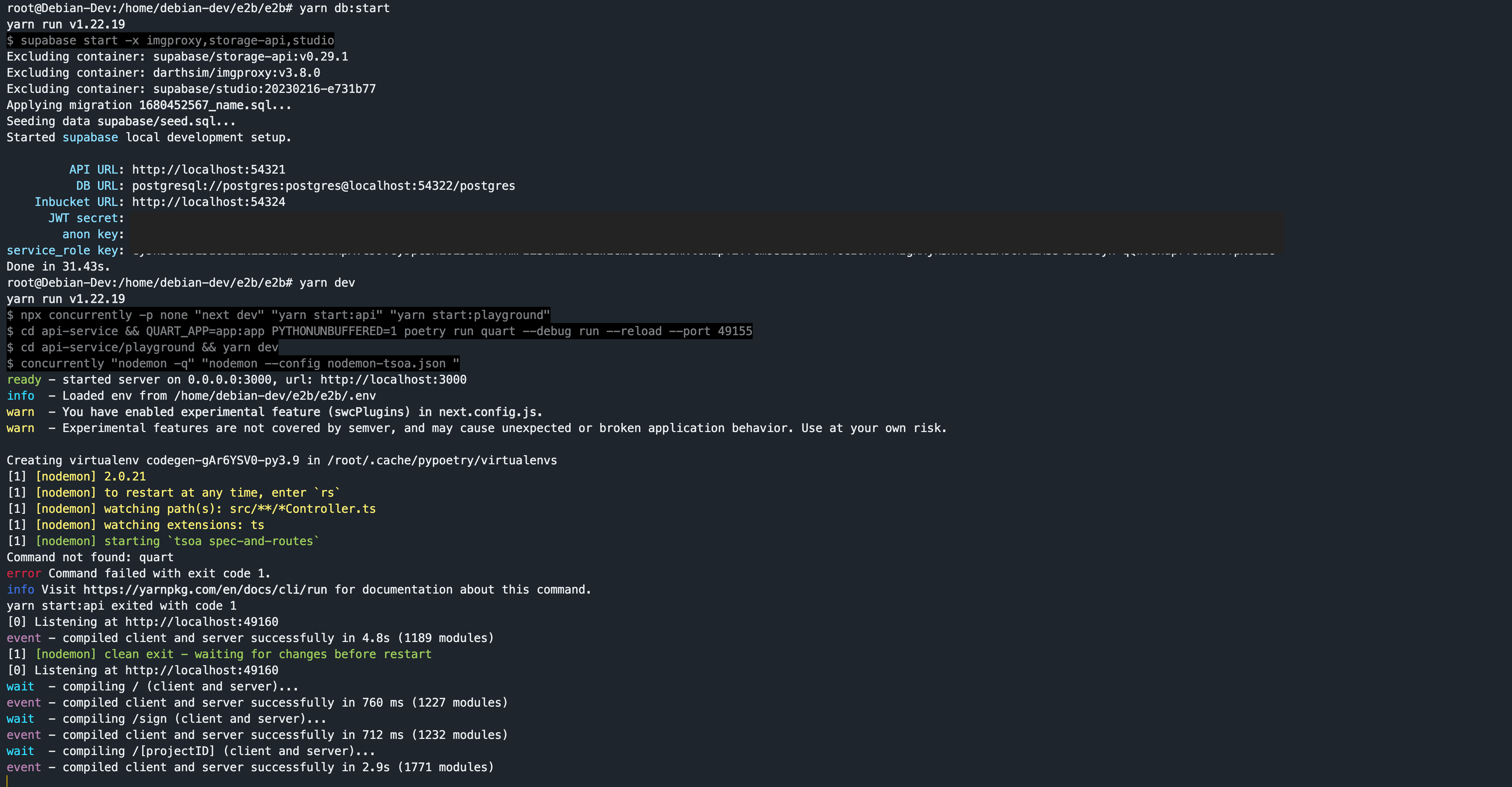Click the green 'ready' status word
The image size is (1512, 787).
coord(23,380)
